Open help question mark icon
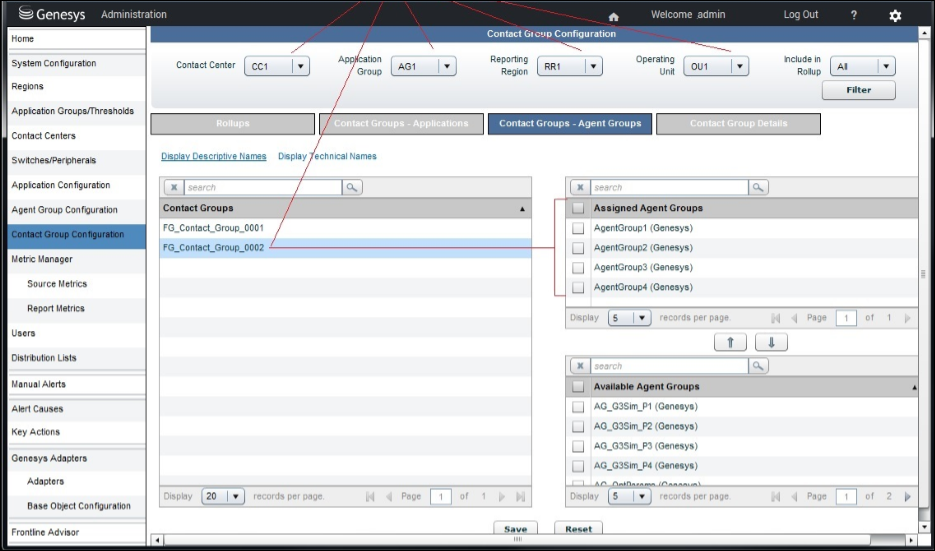The image size is (935, 551). pyautogui.click(x=854, y=16)
